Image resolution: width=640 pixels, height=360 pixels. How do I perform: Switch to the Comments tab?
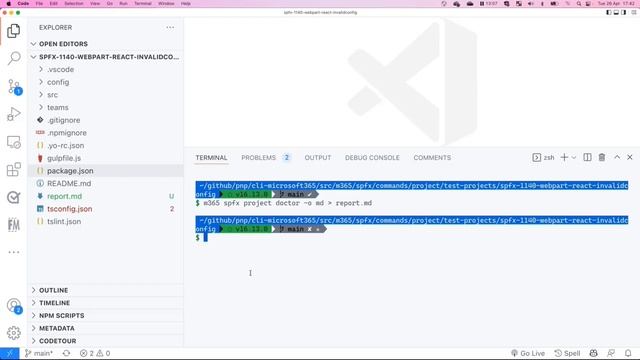(x=432, y=158)
